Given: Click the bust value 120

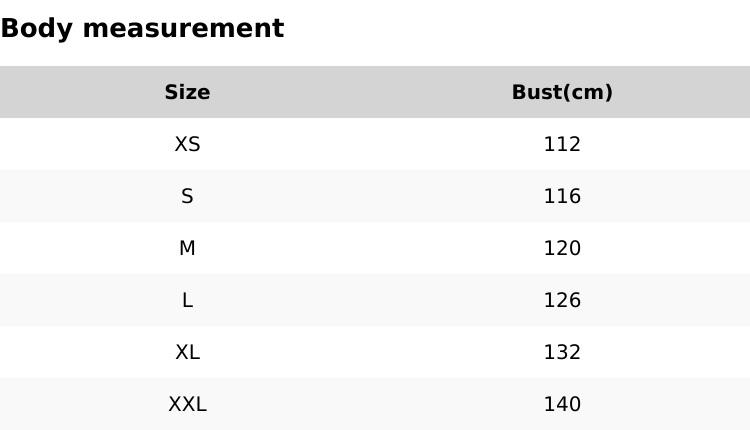Looking at the screenshot, I should point(562,248).
